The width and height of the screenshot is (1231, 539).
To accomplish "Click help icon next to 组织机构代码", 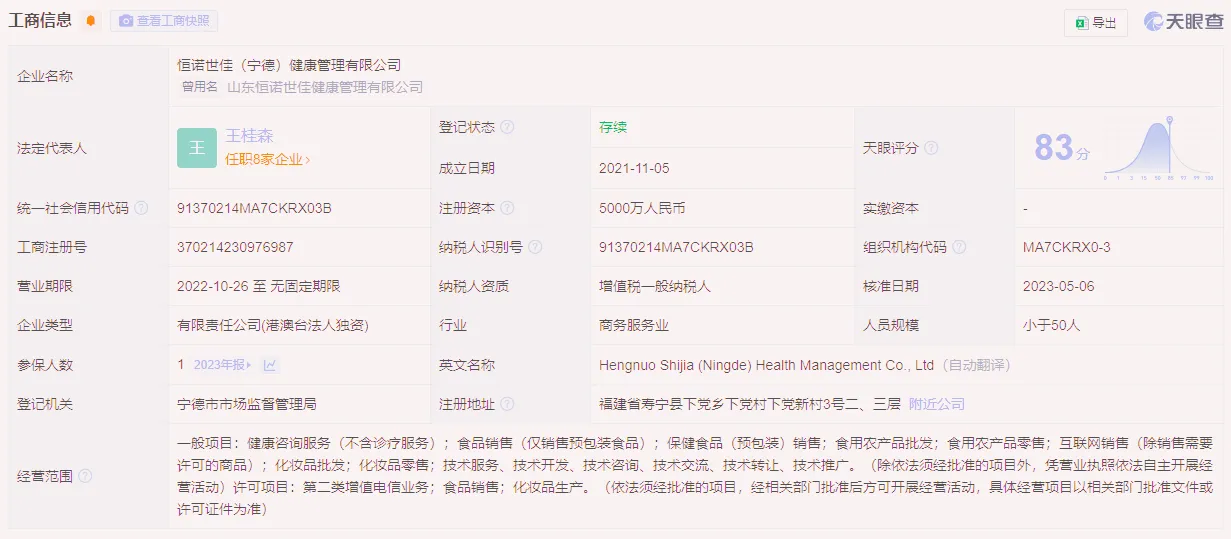I will click(x=959, y=247).
